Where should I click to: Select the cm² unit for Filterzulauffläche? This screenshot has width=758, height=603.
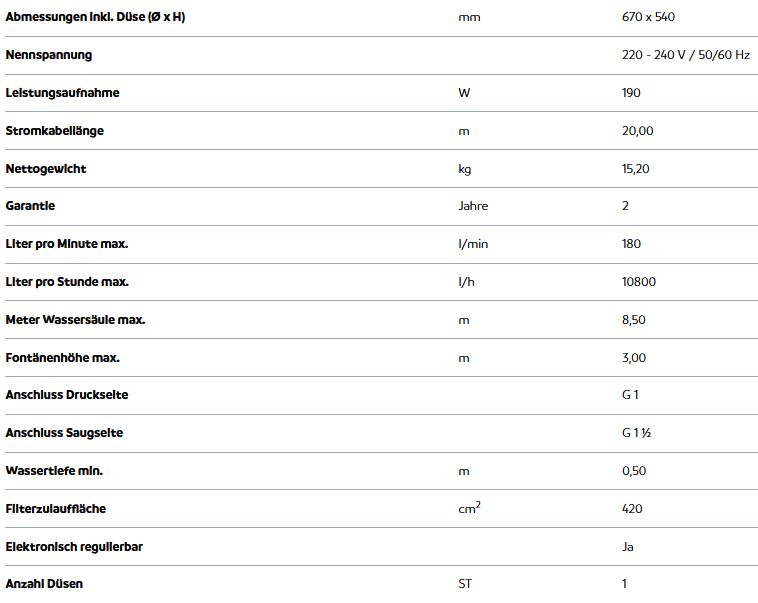469,508
